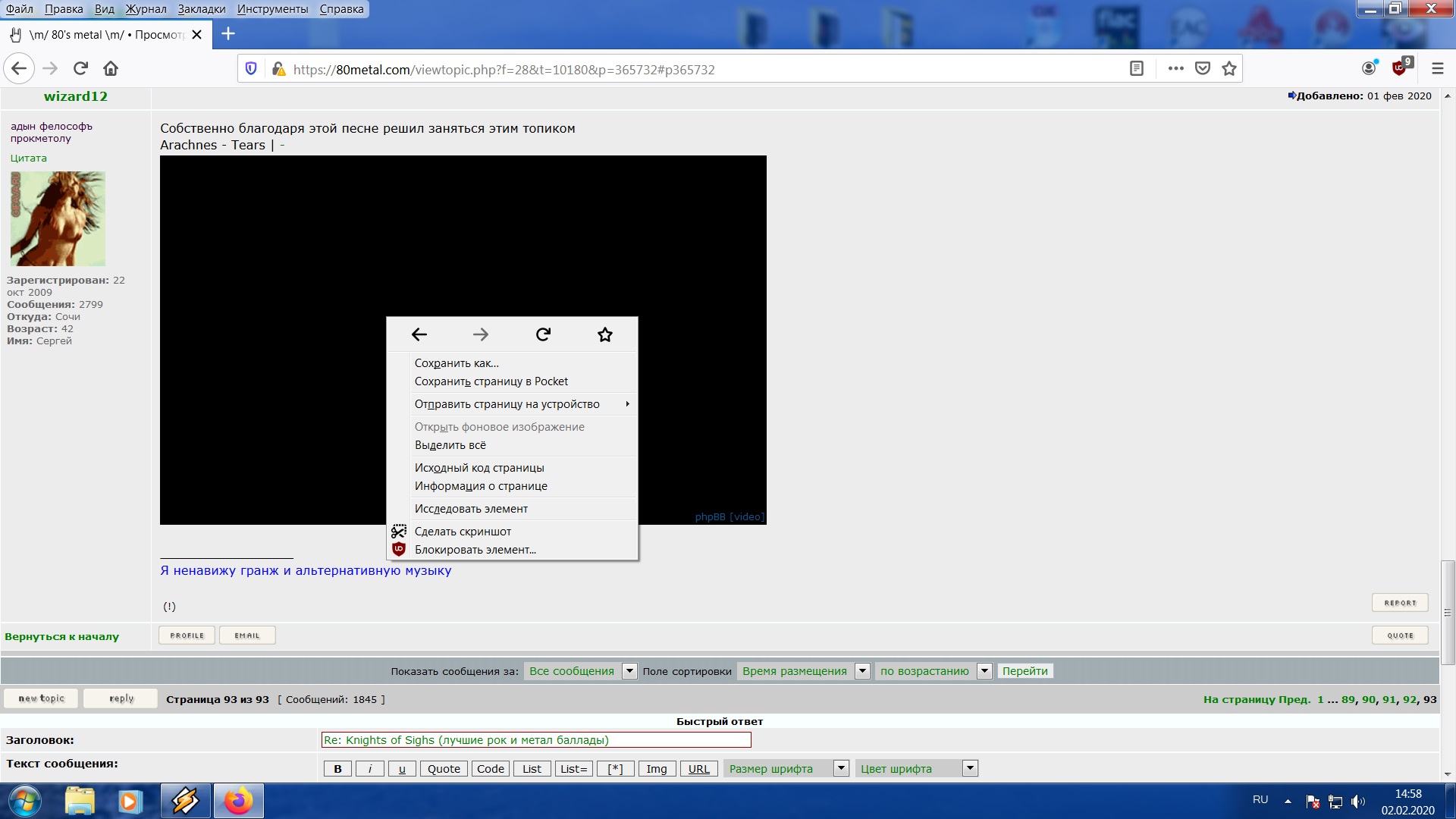Select 'Исследовать элемент' context menu item
Viewport: 1456px width, 819px height.
pos(471,509)
